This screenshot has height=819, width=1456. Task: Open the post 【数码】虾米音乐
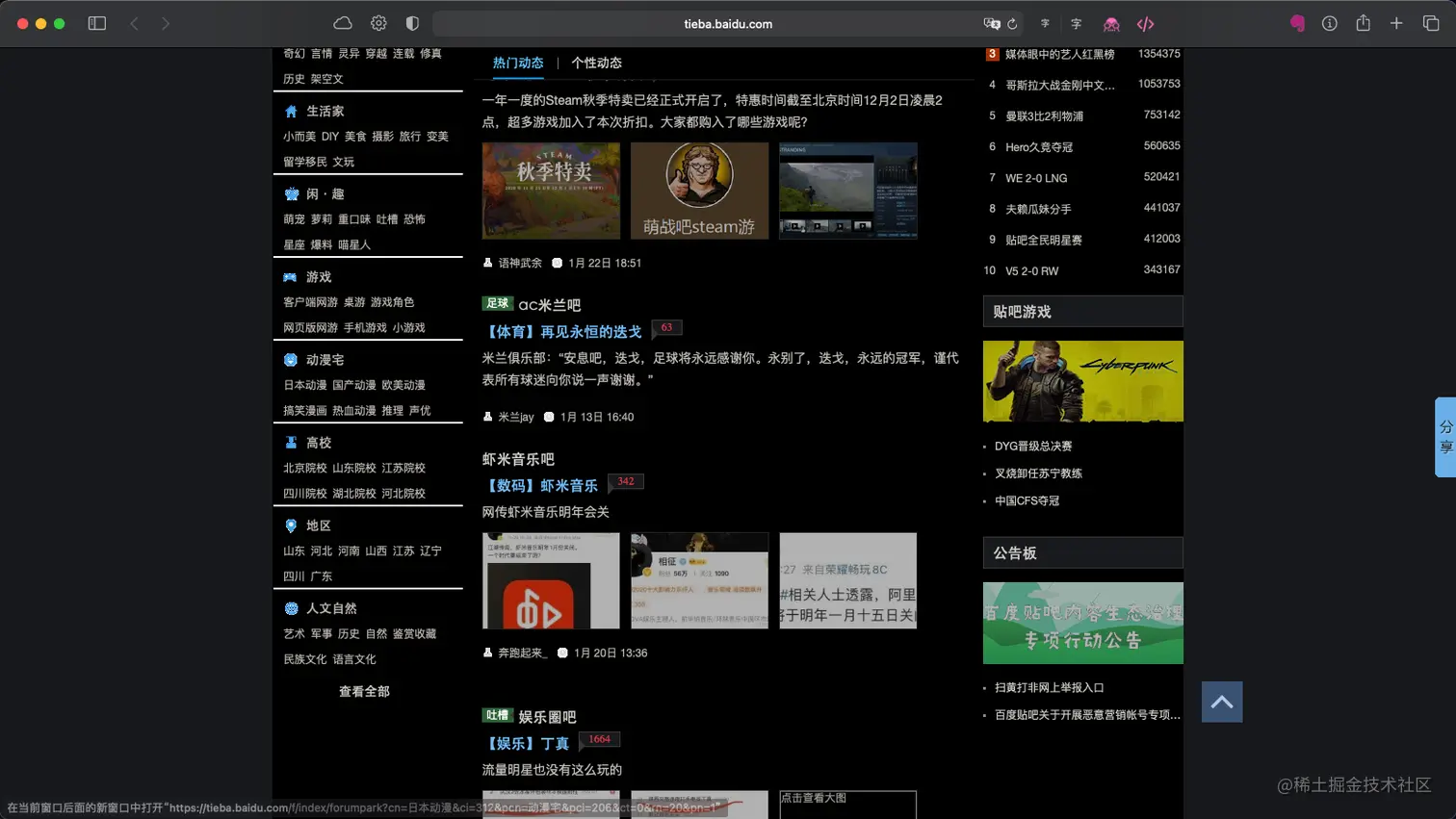540,486
